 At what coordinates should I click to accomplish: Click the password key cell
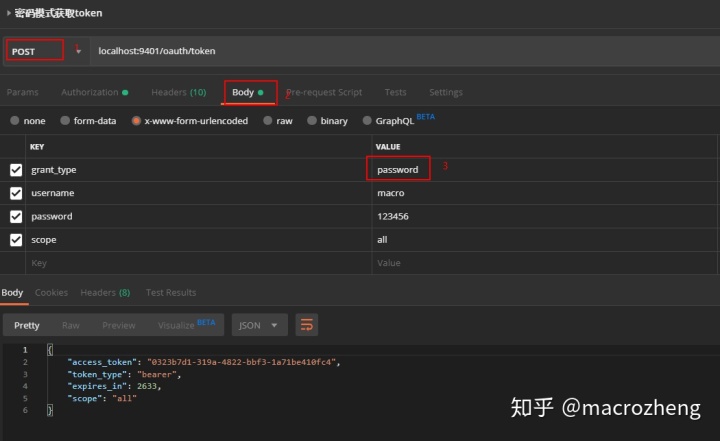198,216
